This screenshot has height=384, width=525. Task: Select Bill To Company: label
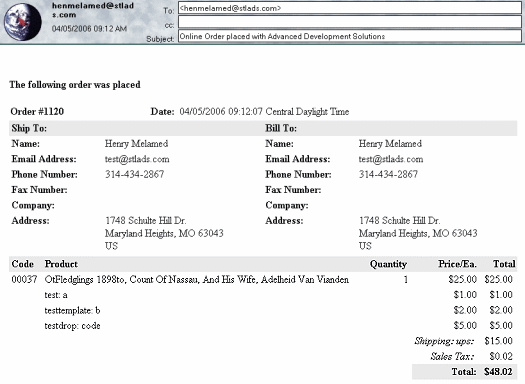[287, 205]
